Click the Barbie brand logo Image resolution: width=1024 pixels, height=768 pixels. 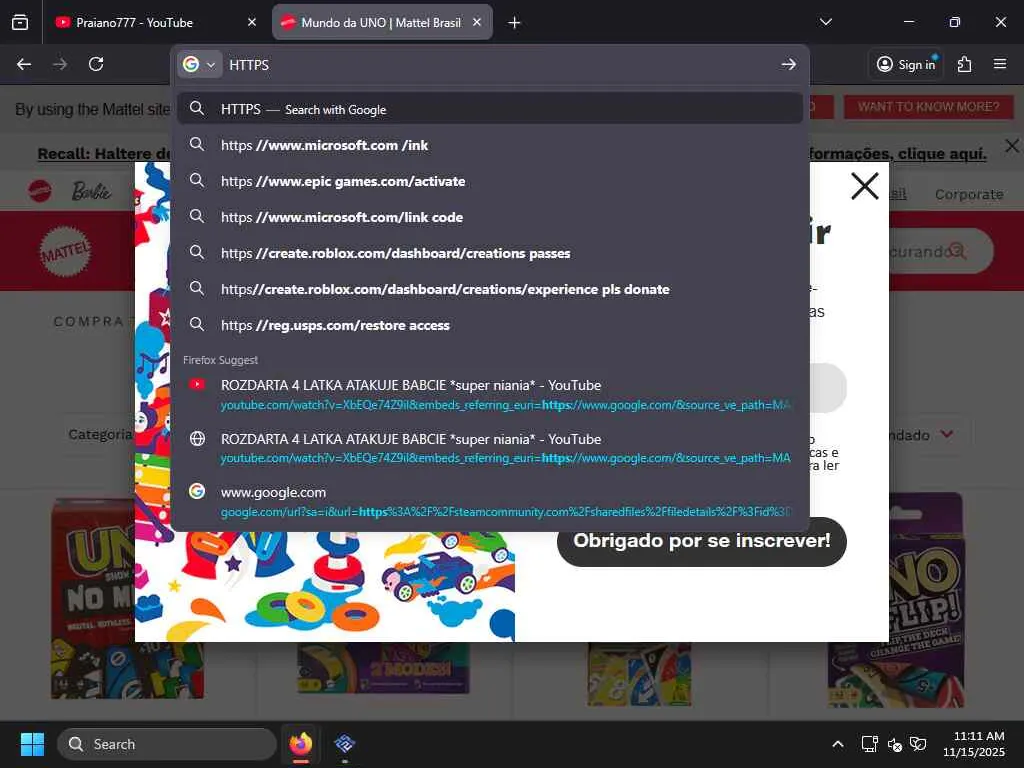pyautogui.click(x=91, y=191)
